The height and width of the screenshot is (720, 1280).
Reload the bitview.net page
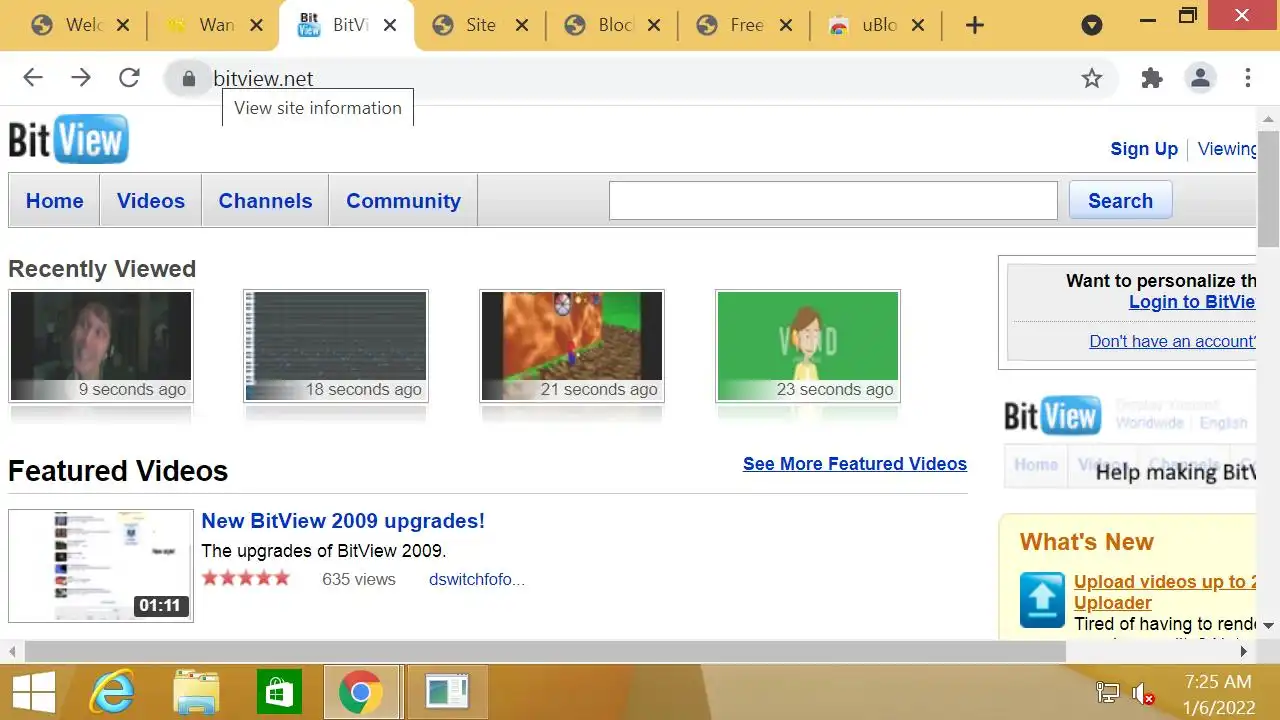(129, 78)
